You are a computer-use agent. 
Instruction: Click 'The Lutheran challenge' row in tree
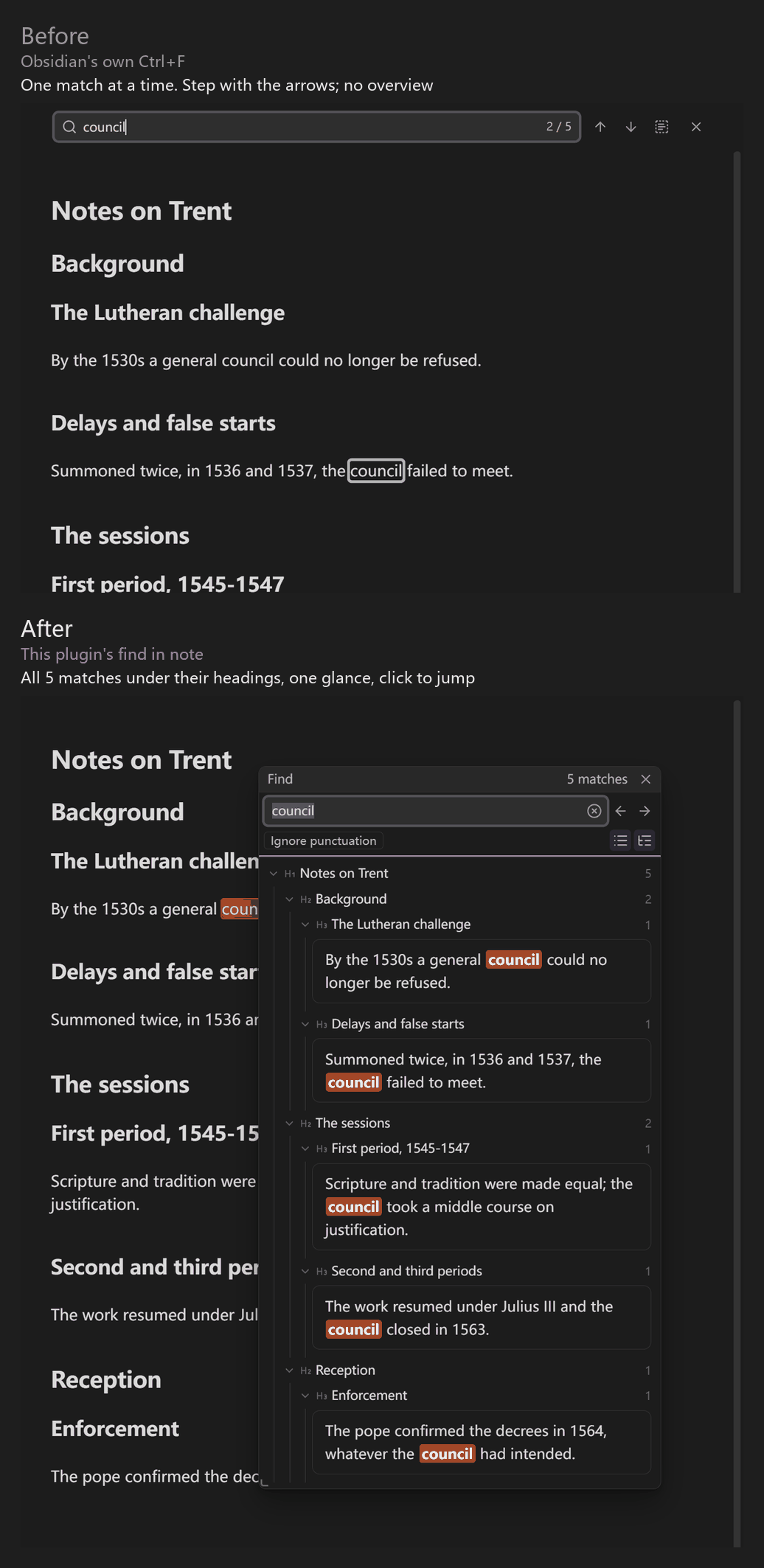coord(476,924)
